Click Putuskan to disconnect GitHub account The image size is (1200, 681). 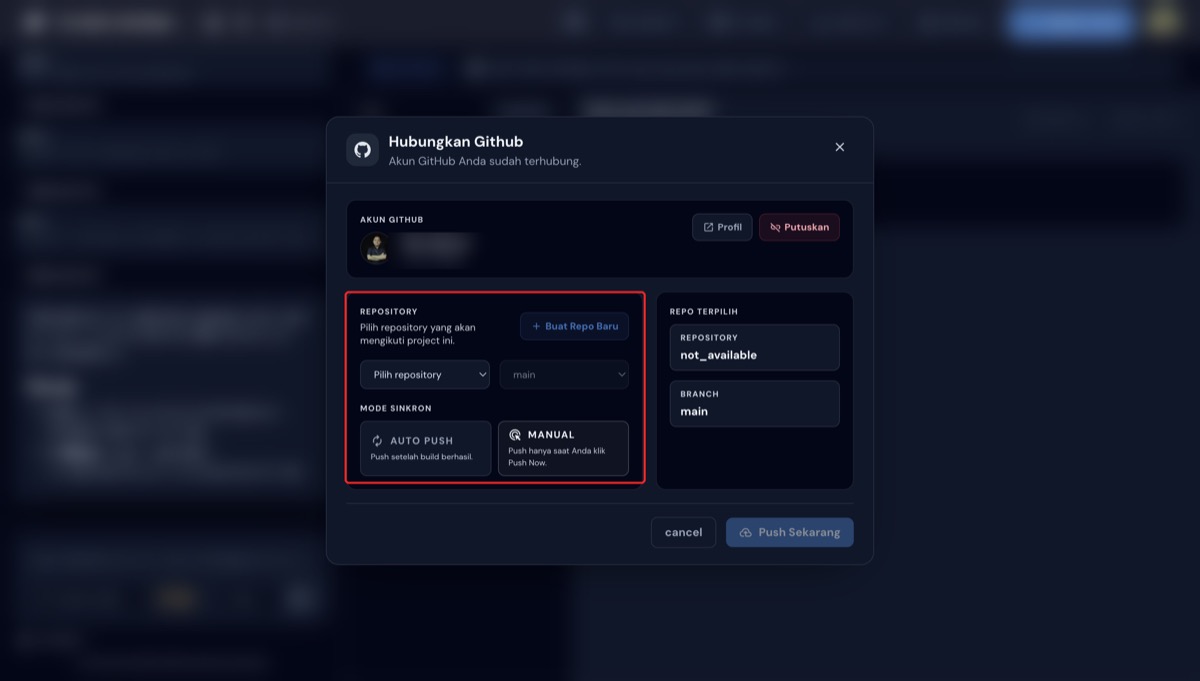point(799,227)
